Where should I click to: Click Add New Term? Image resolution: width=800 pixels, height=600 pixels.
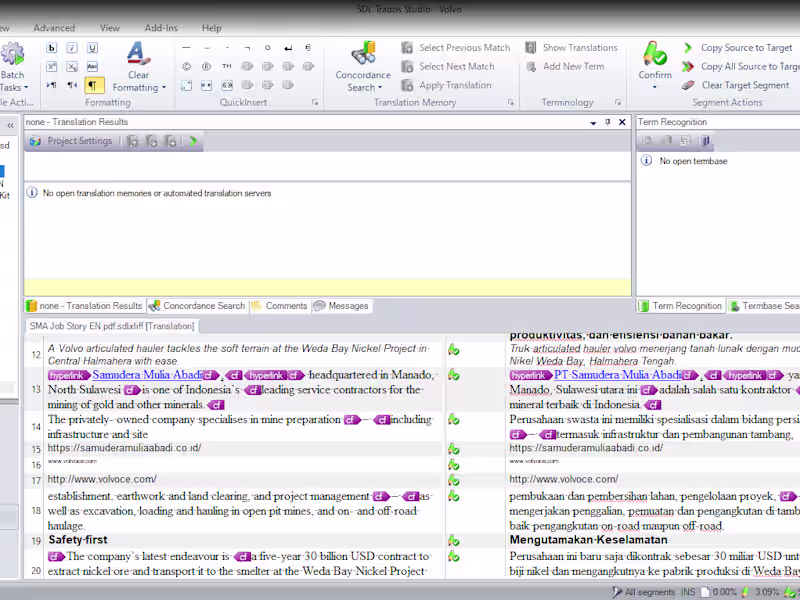(x=565, y=66)
